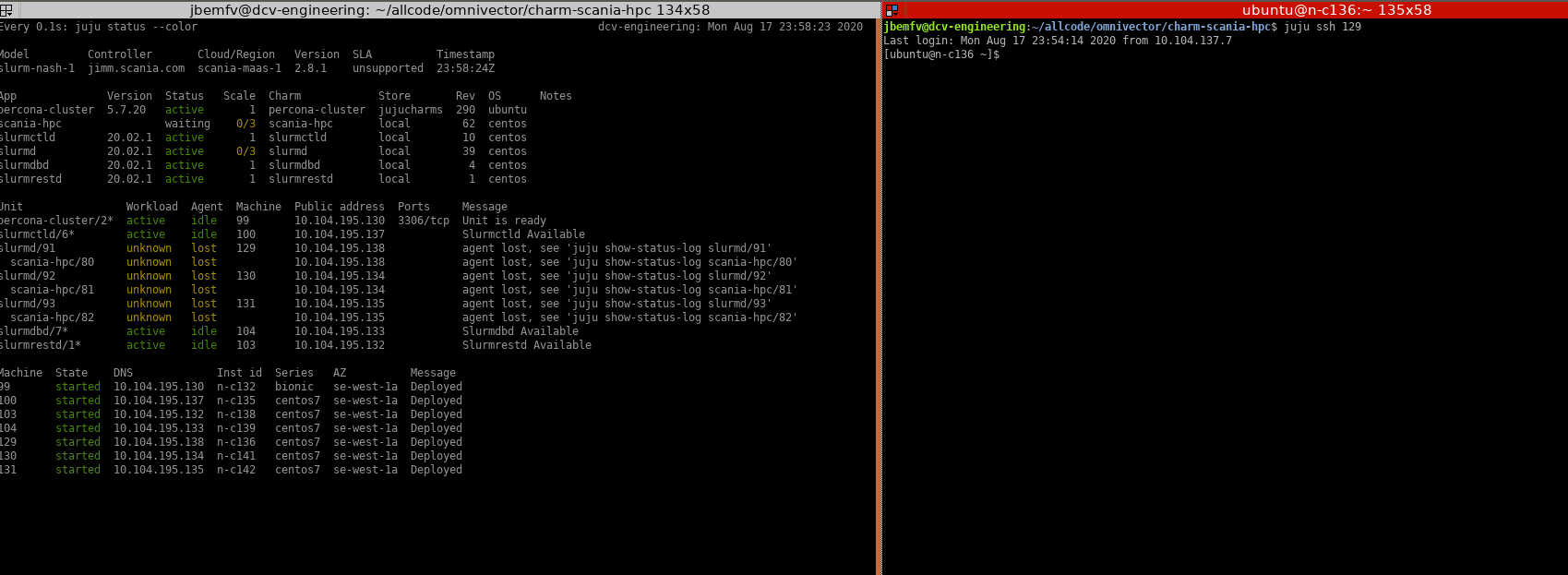The image size is (1568, 575).
Task: Click the percona-cluster app name in App list
Action: (x=47, y=110)
